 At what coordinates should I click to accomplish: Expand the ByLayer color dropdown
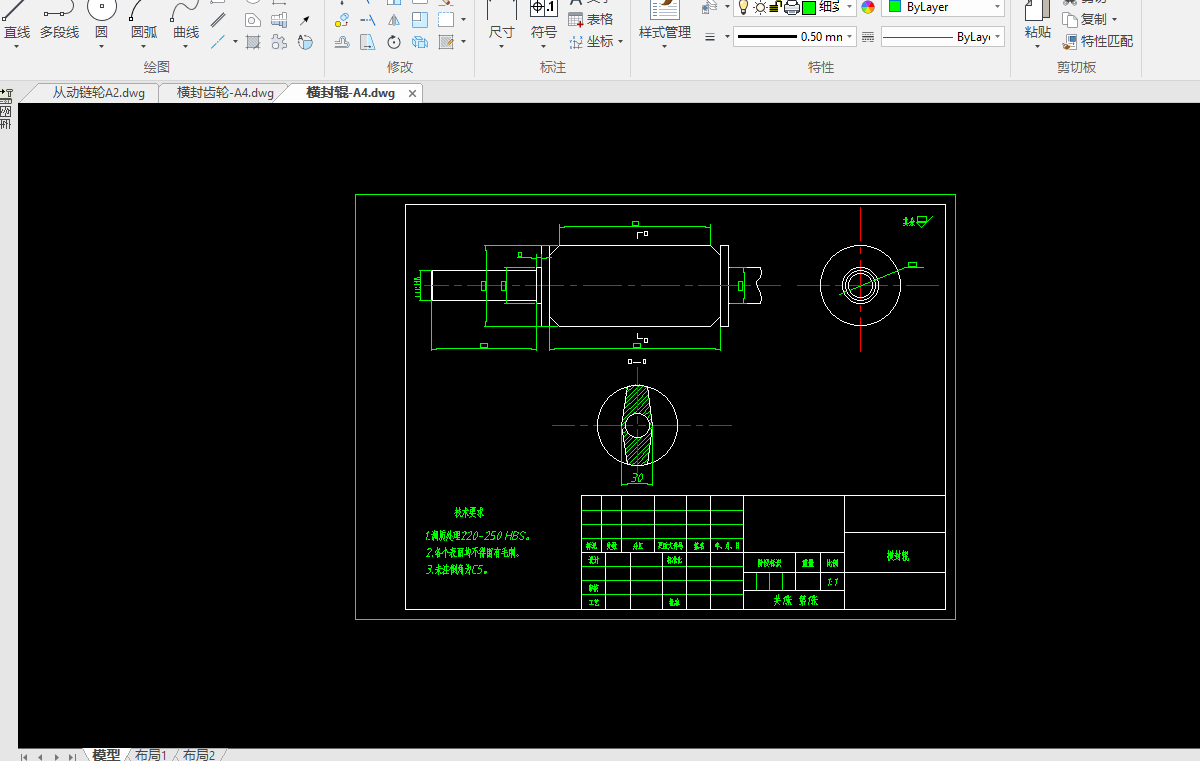coord(997,7)
